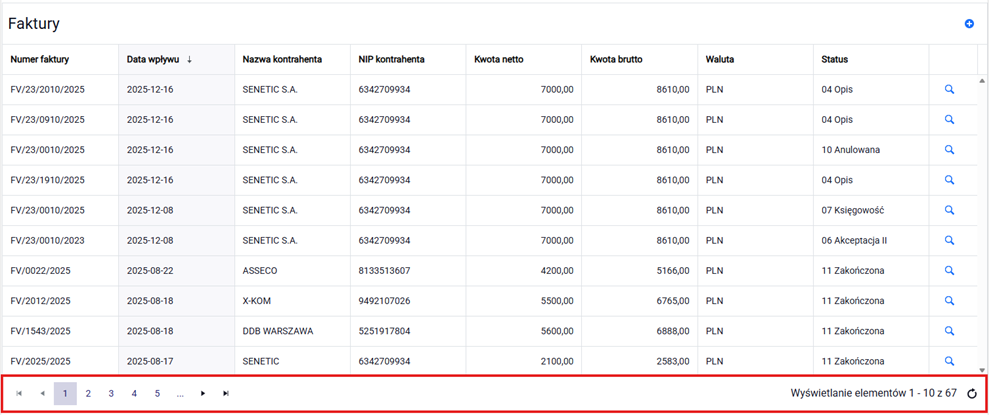
Task: Sort by the NIP kontrahenta column header
Action: point(392,60)
